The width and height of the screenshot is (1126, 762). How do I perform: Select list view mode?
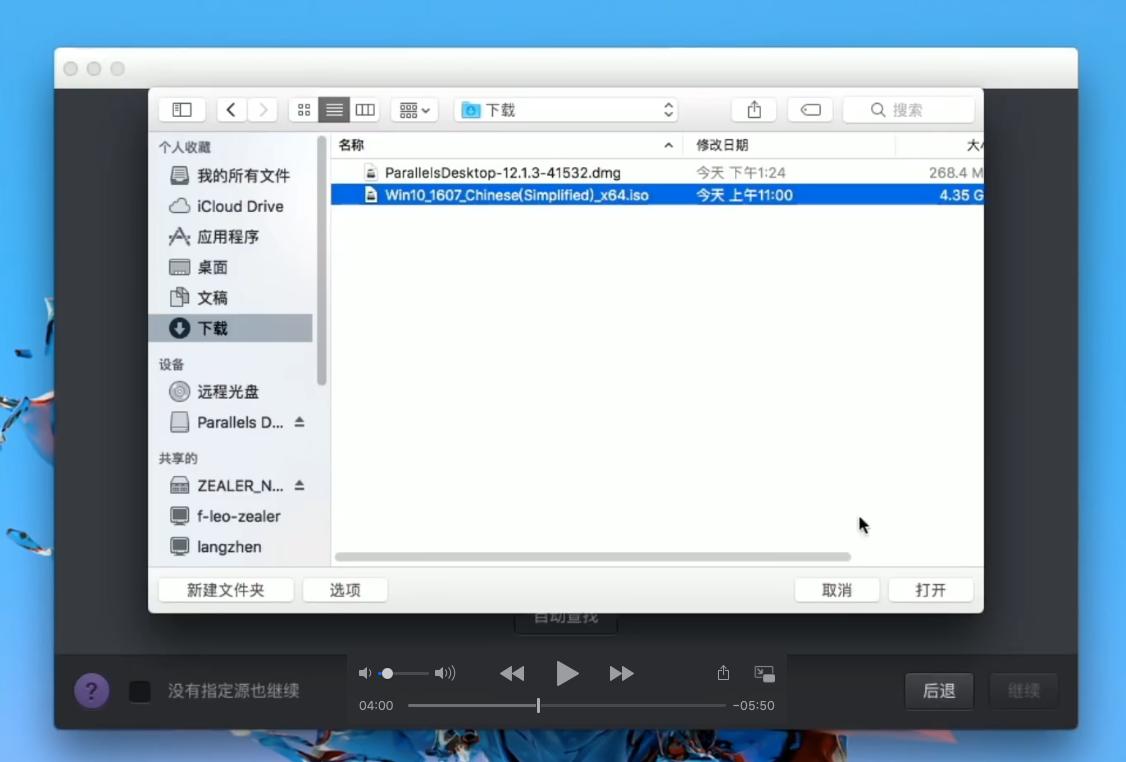click(x=333, y=109)
